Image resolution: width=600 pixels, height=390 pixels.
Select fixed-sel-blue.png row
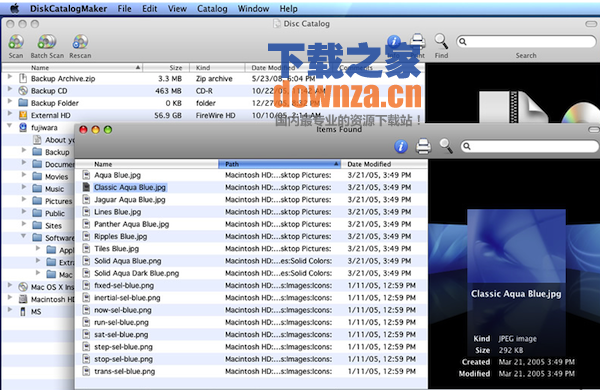251,285
